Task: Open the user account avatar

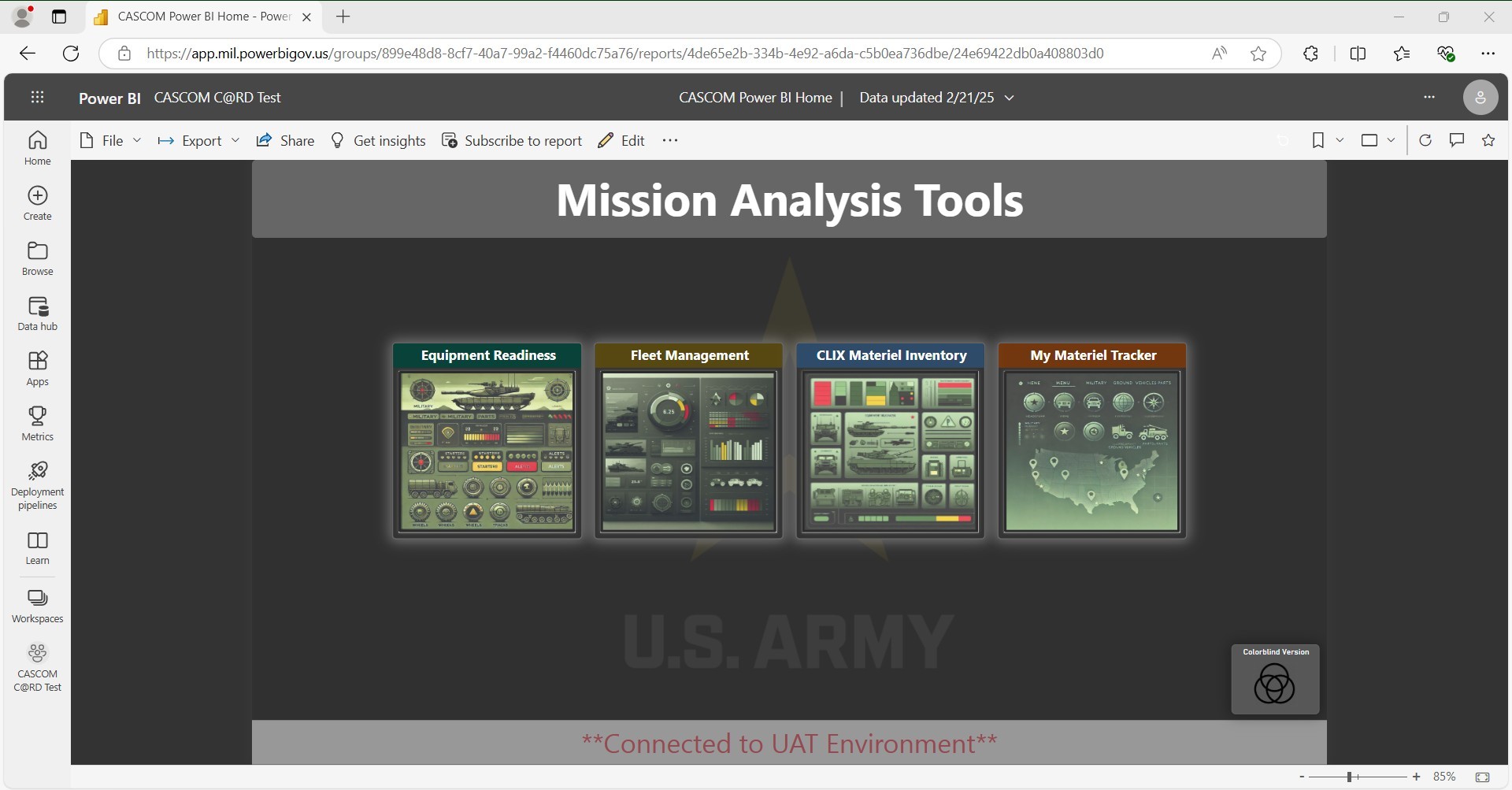Action: point(1480,97)
